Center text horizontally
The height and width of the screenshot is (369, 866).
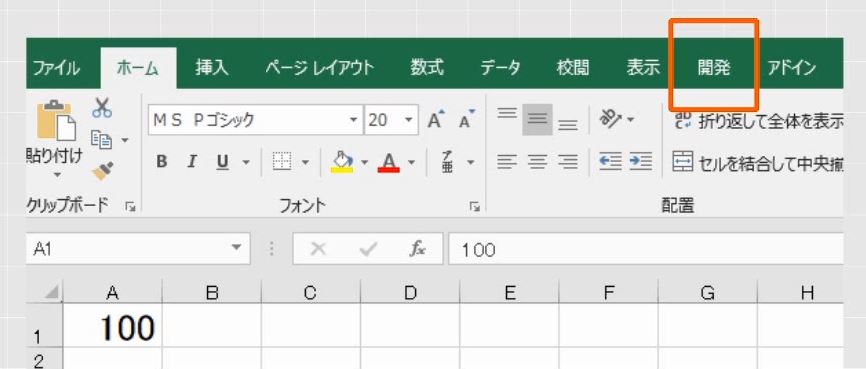click(x=537, y=162)
